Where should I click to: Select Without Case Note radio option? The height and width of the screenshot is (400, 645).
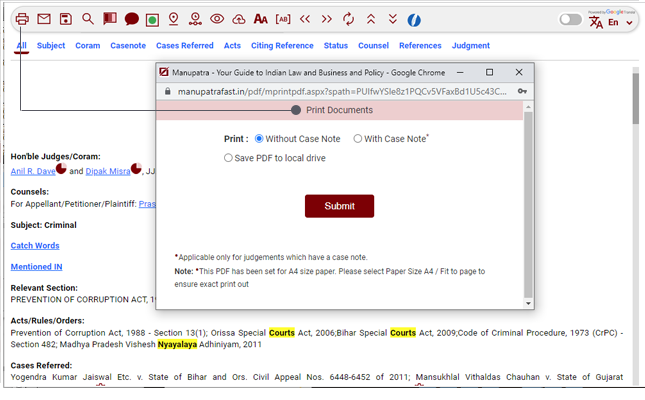(x=259, y=139)
